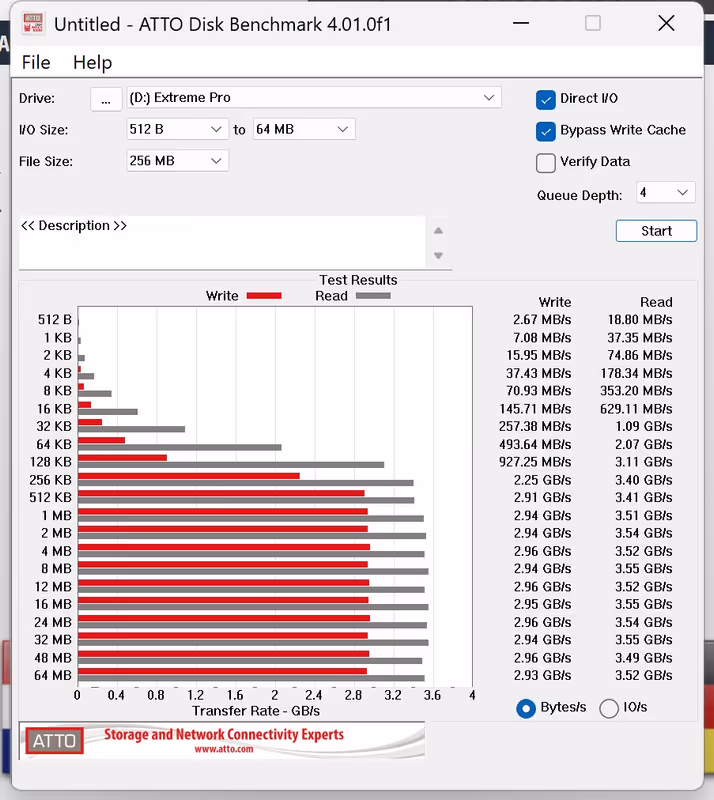Screen dimensions: 714x800
Task: Maximize the ATTO Disk Benchmark window
Action: point(593,23)
